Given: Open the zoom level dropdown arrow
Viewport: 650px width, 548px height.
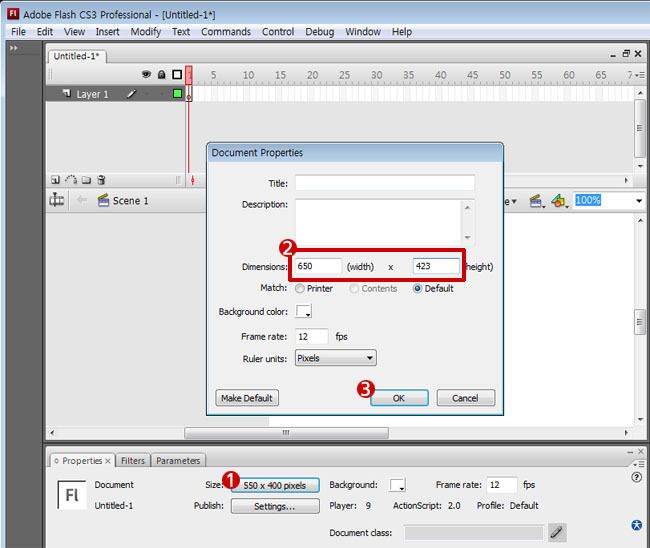Looking at the screenshot, I should 638,201.
